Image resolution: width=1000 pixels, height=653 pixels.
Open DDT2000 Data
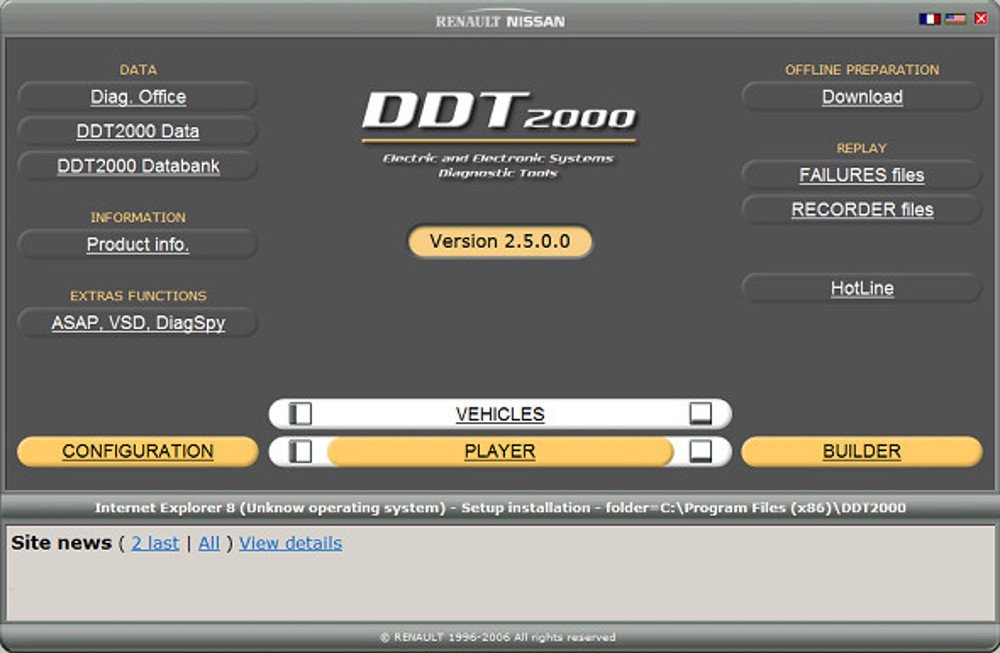[x=138, y=131]
